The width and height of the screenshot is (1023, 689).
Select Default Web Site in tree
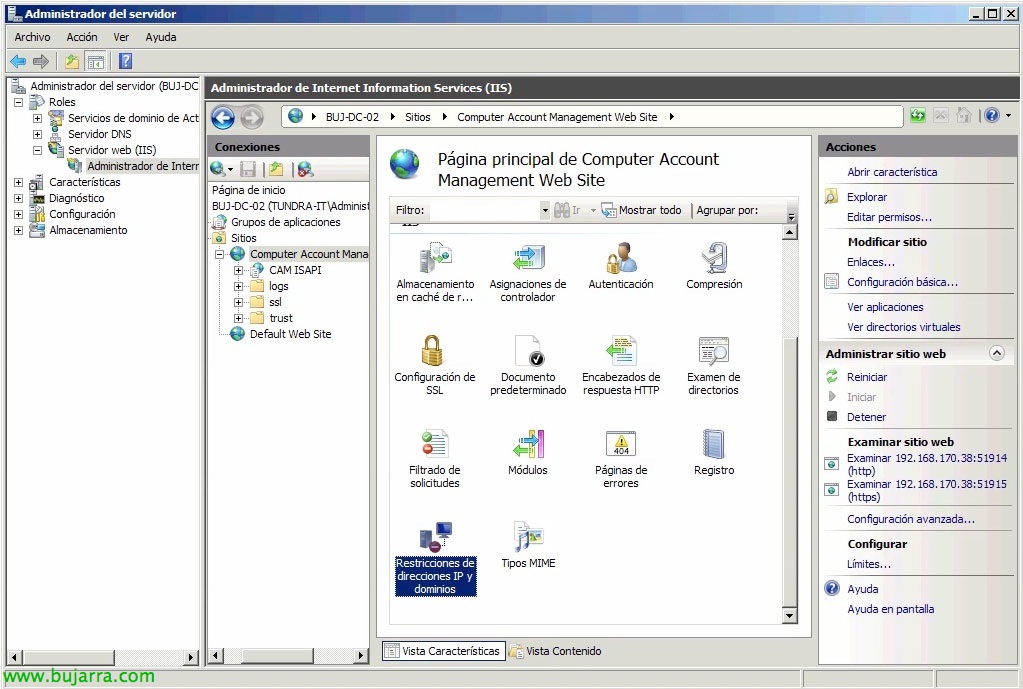coord(290,334)
